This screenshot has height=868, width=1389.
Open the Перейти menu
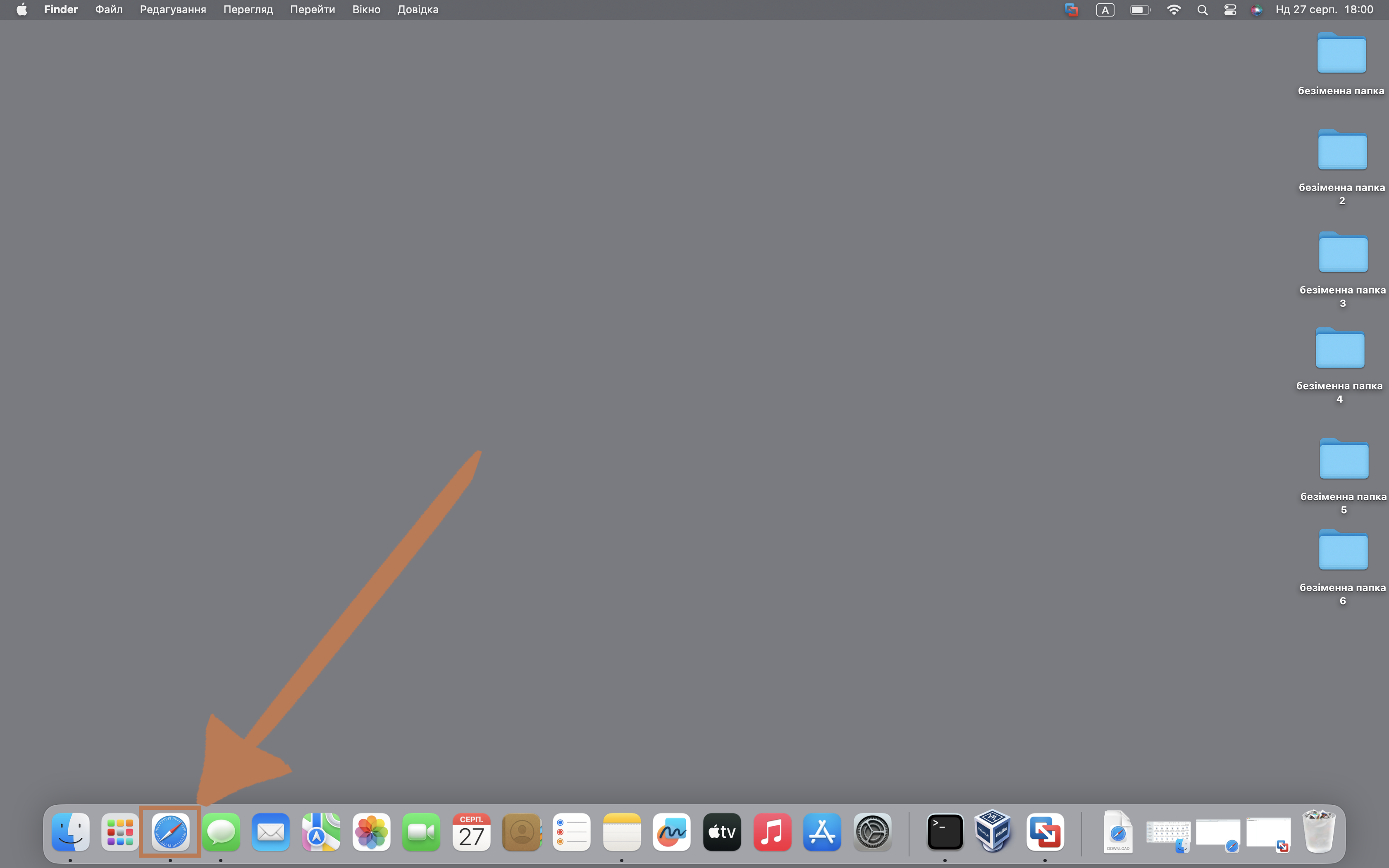tap(312, 10)
